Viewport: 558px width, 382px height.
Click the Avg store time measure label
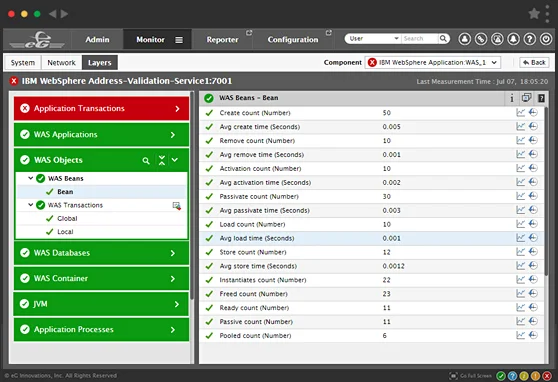click(258, 266)
